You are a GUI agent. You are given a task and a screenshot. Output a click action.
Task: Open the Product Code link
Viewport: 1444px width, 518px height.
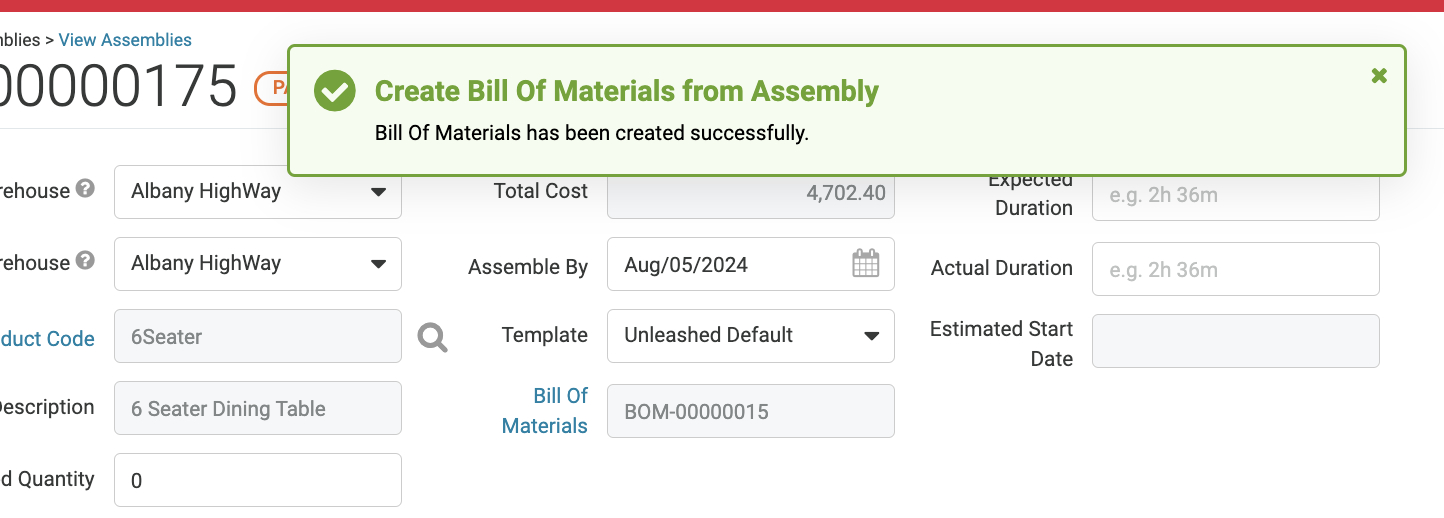pyautogui.click(x=47, y=339)
